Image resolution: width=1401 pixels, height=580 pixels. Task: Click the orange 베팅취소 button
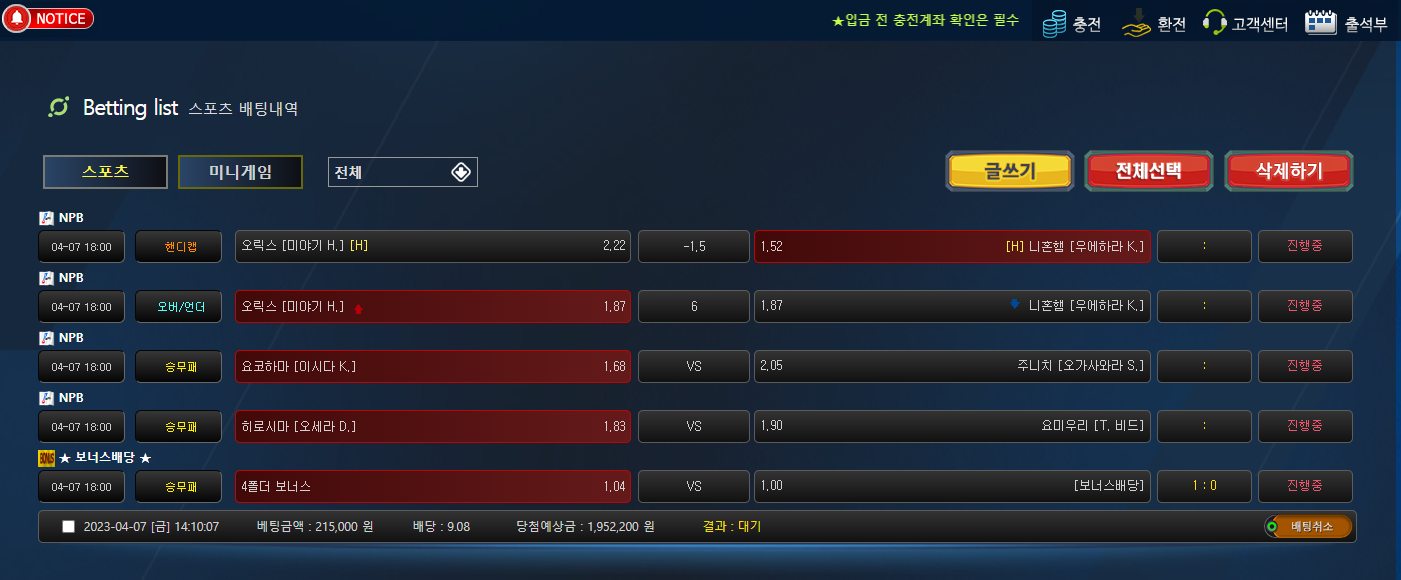click(1309, 527)
